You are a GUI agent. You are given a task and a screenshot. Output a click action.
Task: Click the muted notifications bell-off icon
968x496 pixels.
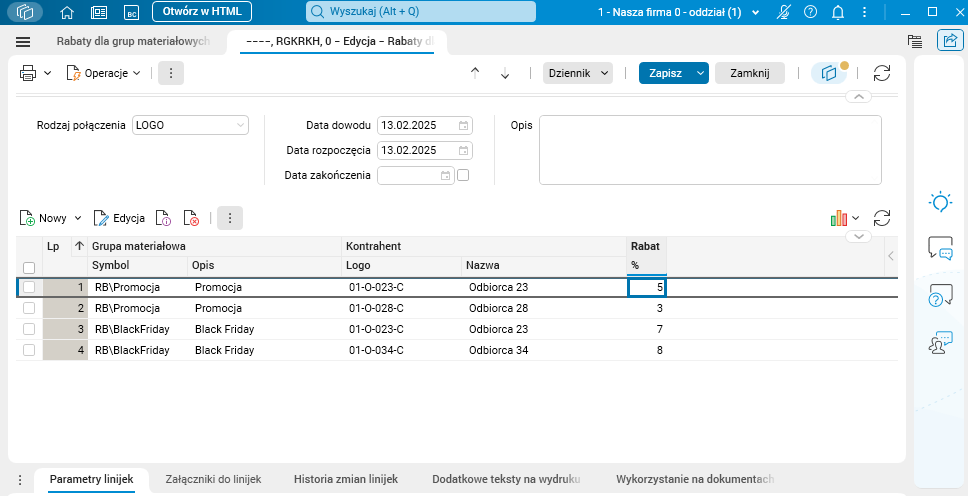coord(784,12)
